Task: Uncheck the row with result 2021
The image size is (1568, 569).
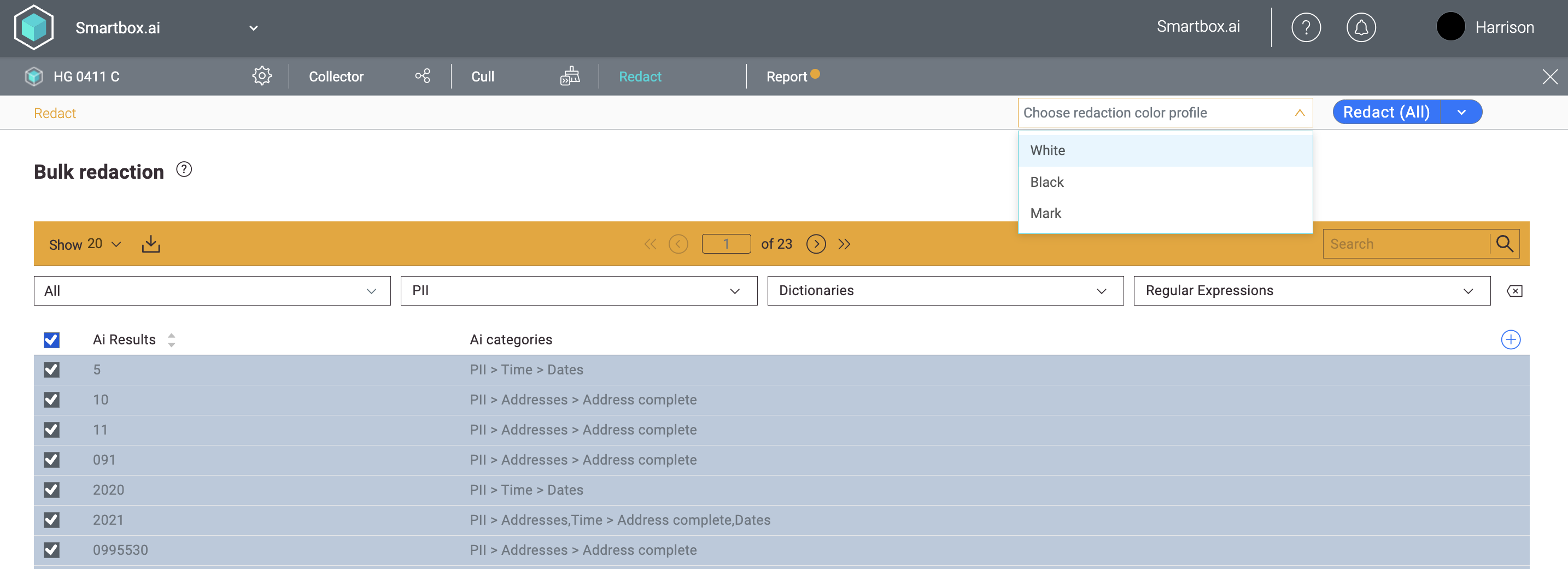Action: pos(52,520)
